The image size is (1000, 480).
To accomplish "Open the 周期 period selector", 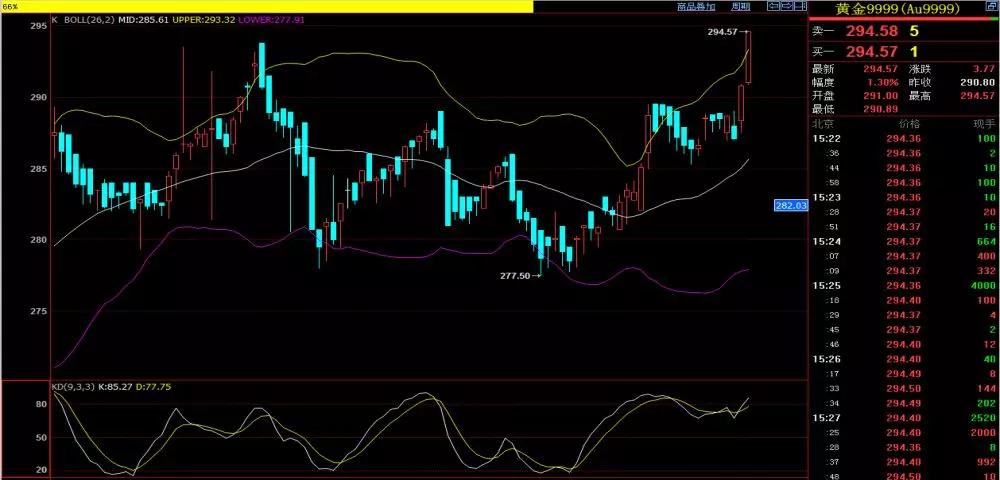I will point(740,7).
